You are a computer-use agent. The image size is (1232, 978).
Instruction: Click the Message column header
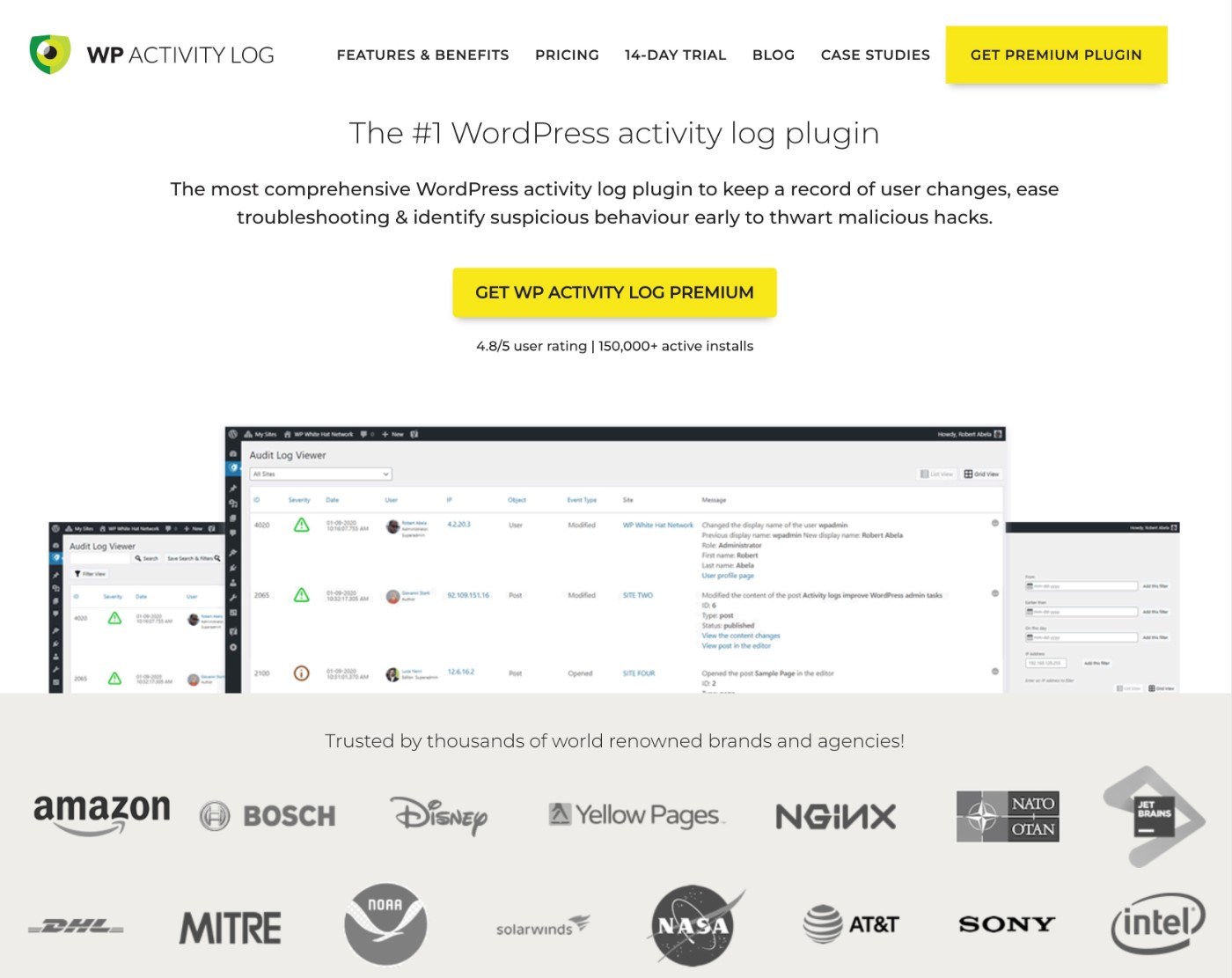coord(714,500)
